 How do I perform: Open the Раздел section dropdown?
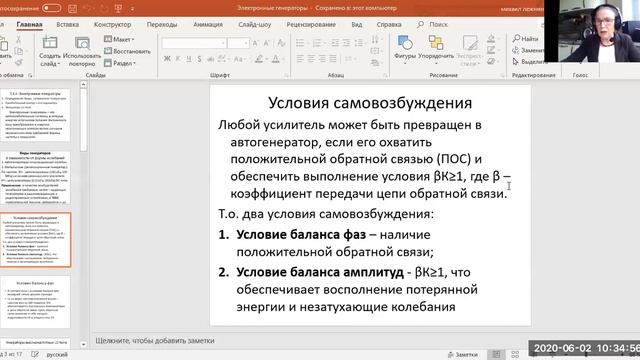tap(120, 63)
